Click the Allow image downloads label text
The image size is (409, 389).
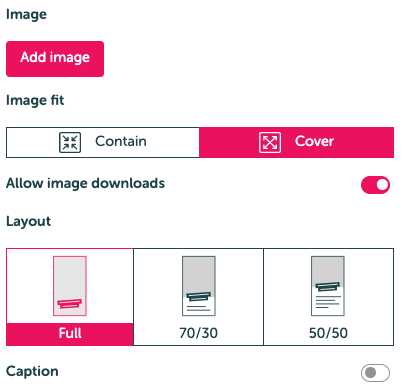pyautogui.click(x=85, y=183)
